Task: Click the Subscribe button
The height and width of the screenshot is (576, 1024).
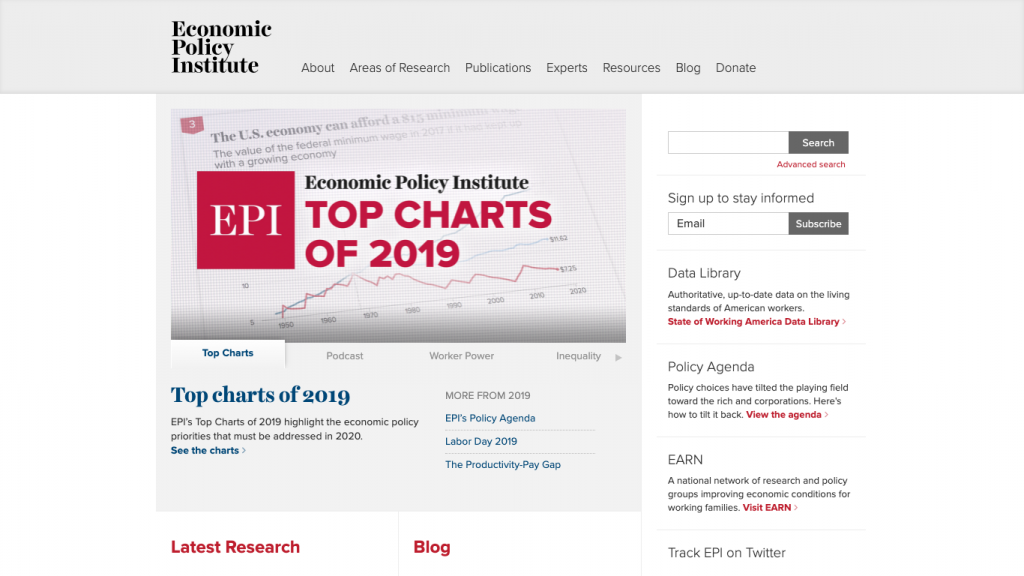Action: click(818, 223)
